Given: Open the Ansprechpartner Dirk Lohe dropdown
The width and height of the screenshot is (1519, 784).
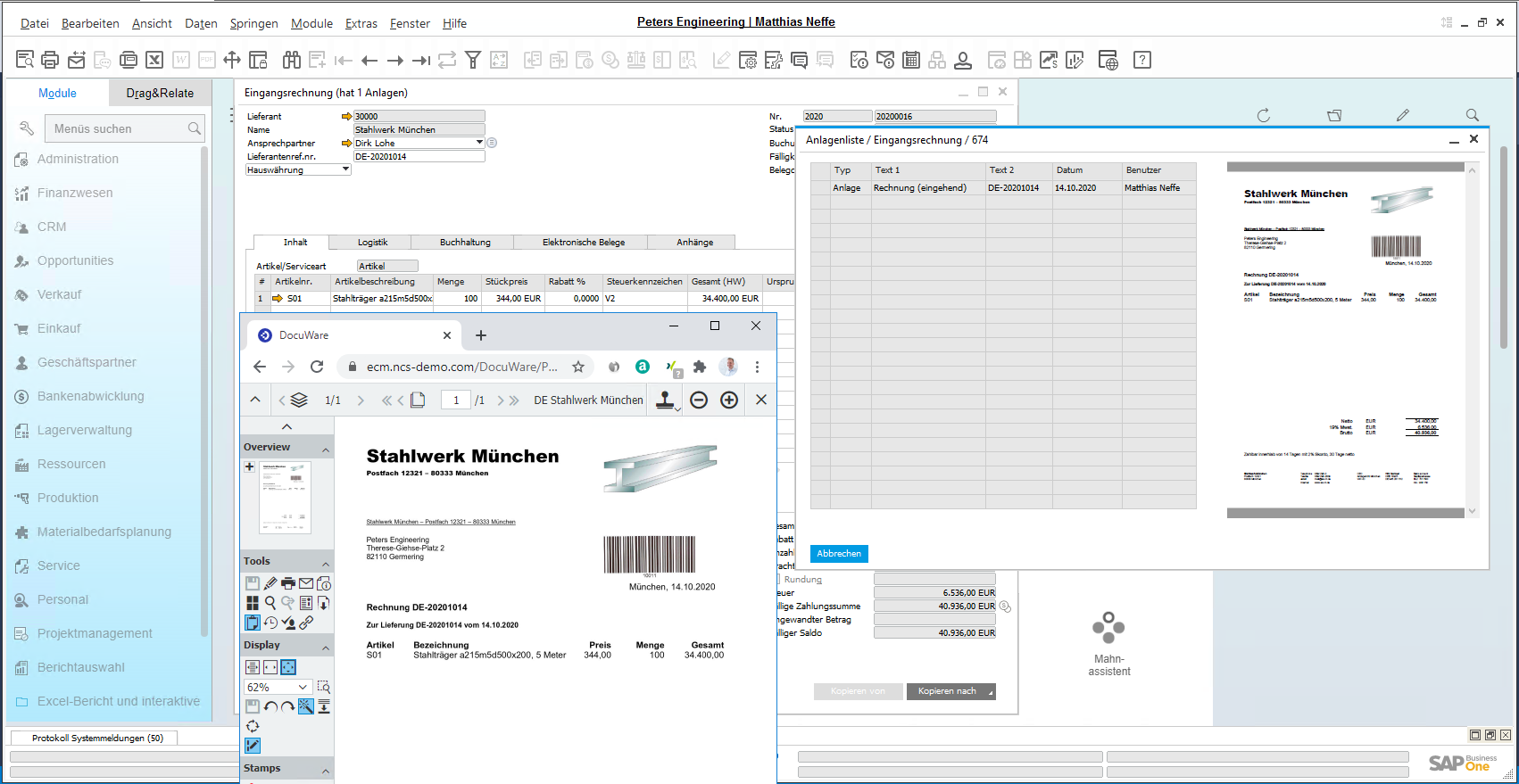Looking at the screenshot, I should 479,143.
